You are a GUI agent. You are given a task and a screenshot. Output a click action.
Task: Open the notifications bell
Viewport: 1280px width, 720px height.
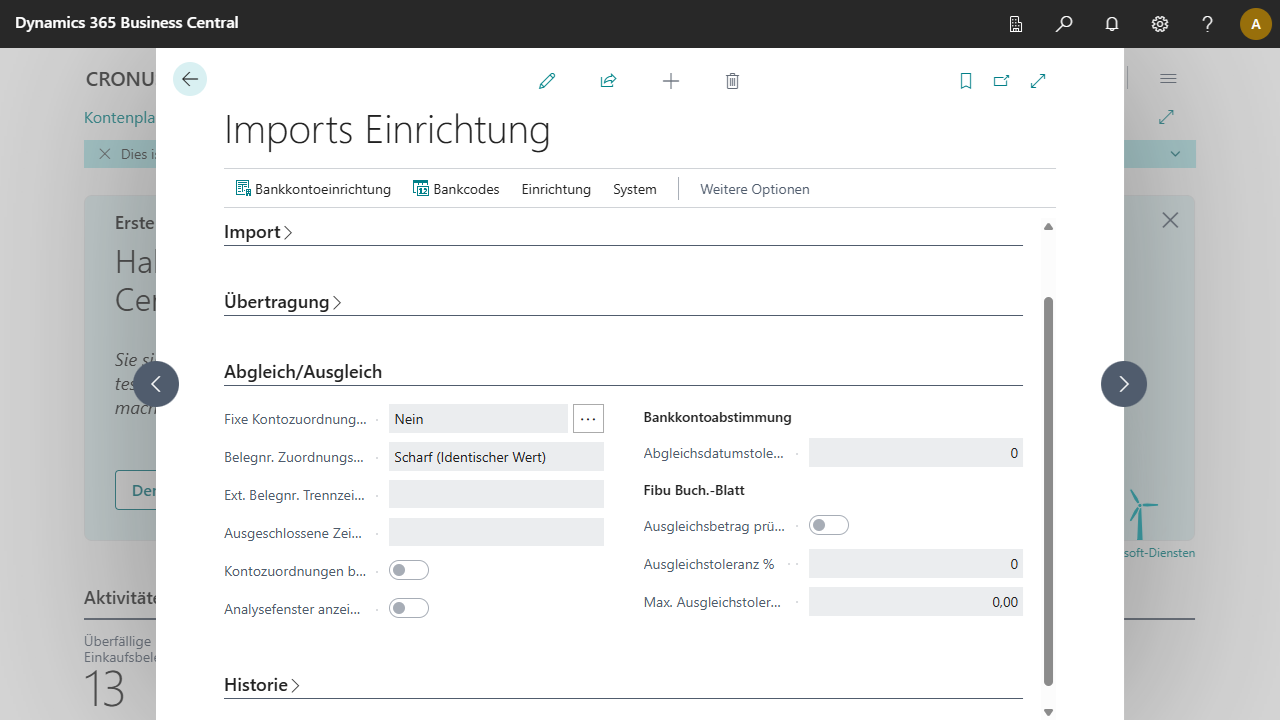click(x=1112, y=24)
